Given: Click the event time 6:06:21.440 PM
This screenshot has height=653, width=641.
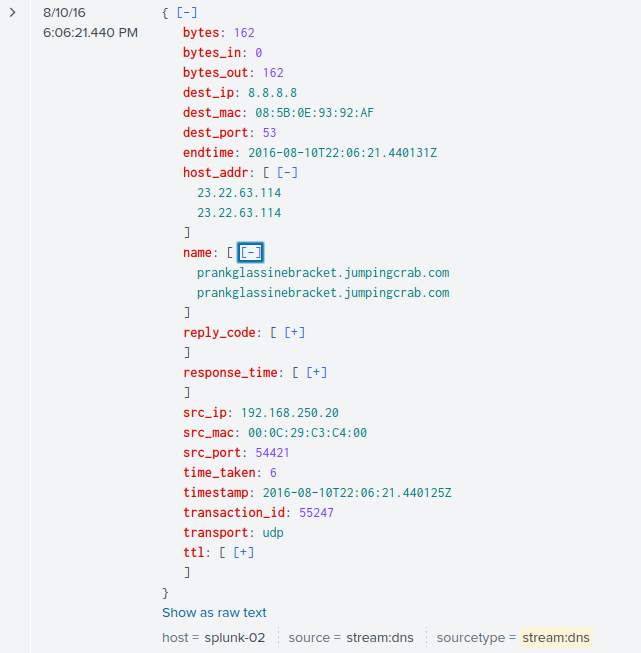Looking at the screenshot, I should tap(90, 32).
